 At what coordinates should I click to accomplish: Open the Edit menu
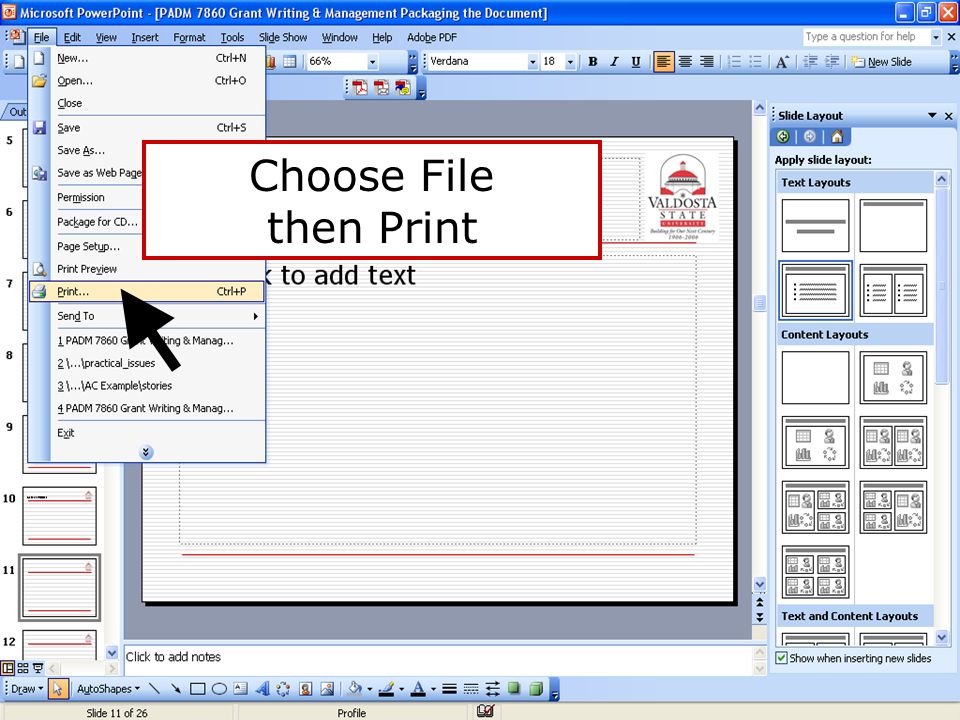click(72, 37)
